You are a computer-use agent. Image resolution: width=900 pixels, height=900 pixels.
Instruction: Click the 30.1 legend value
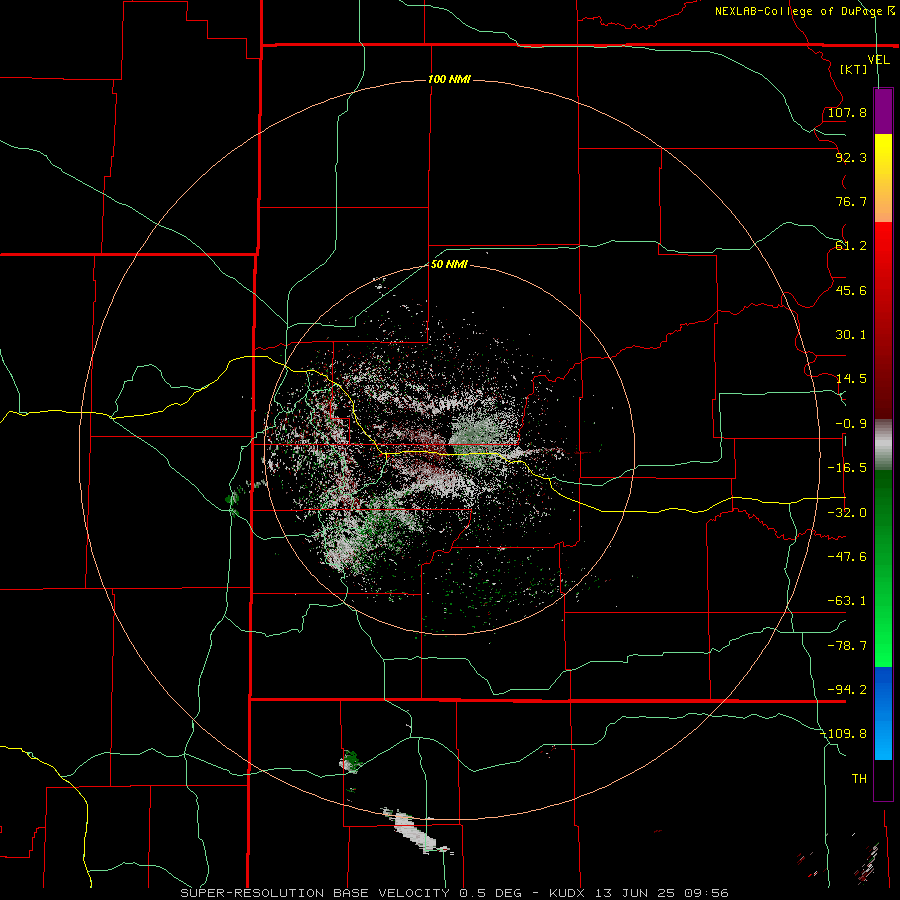click(x=851, y=335)
